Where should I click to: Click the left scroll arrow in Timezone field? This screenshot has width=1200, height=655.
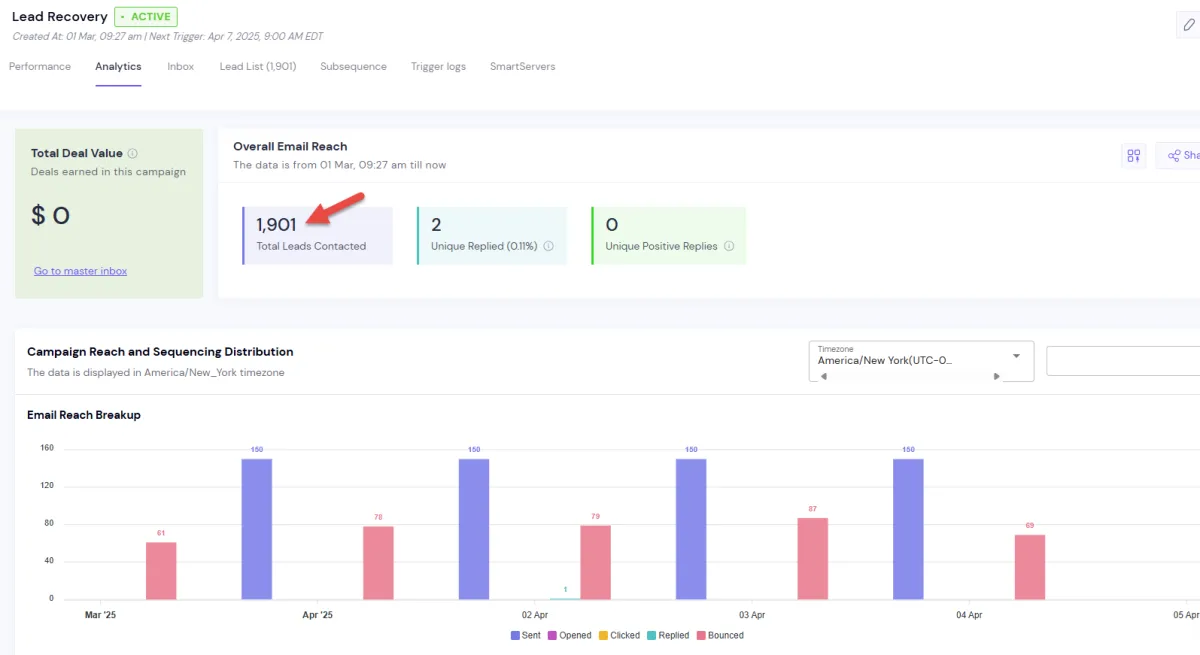coord(824,376)
